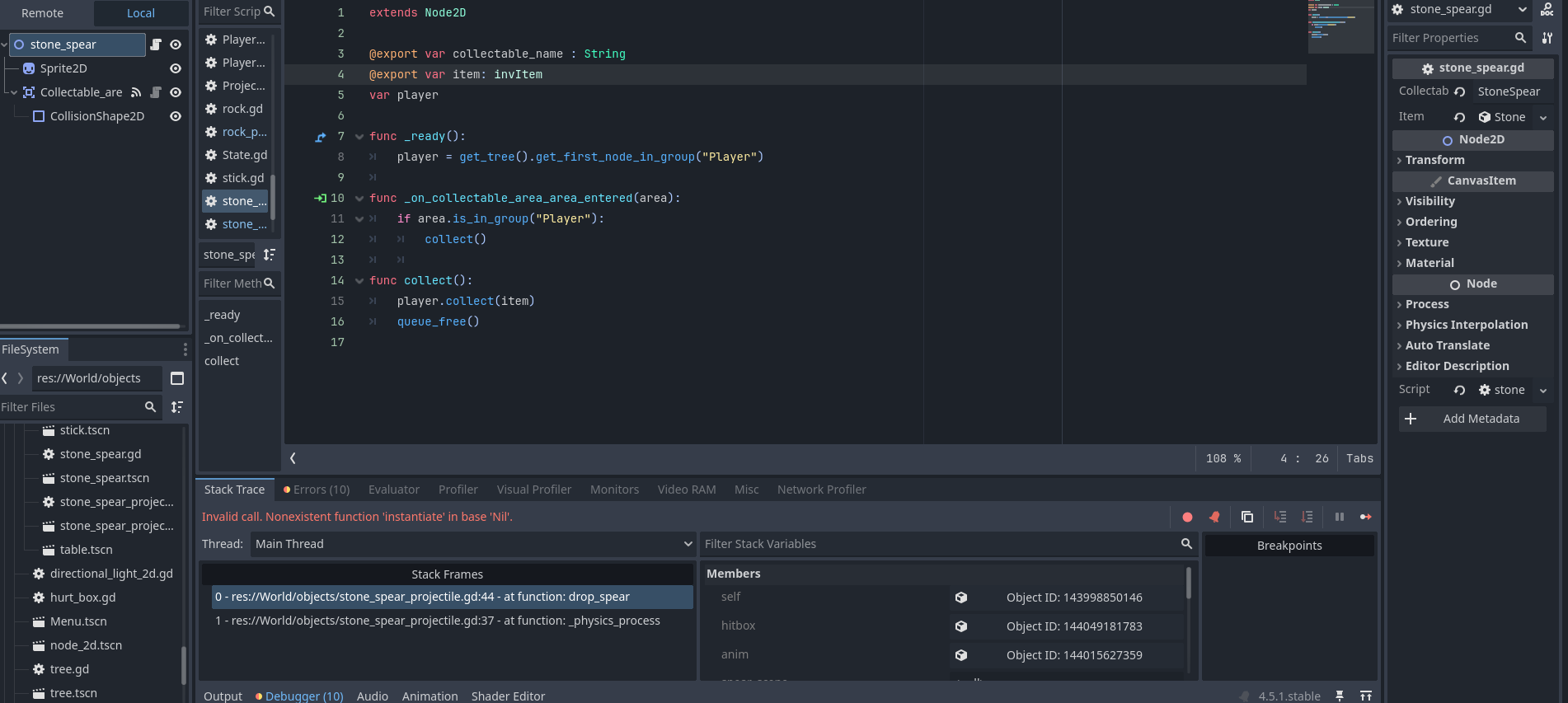Click the Copy Error icon in debugger
This screenshot has height=703, width=1568.
click(1246, 517)
